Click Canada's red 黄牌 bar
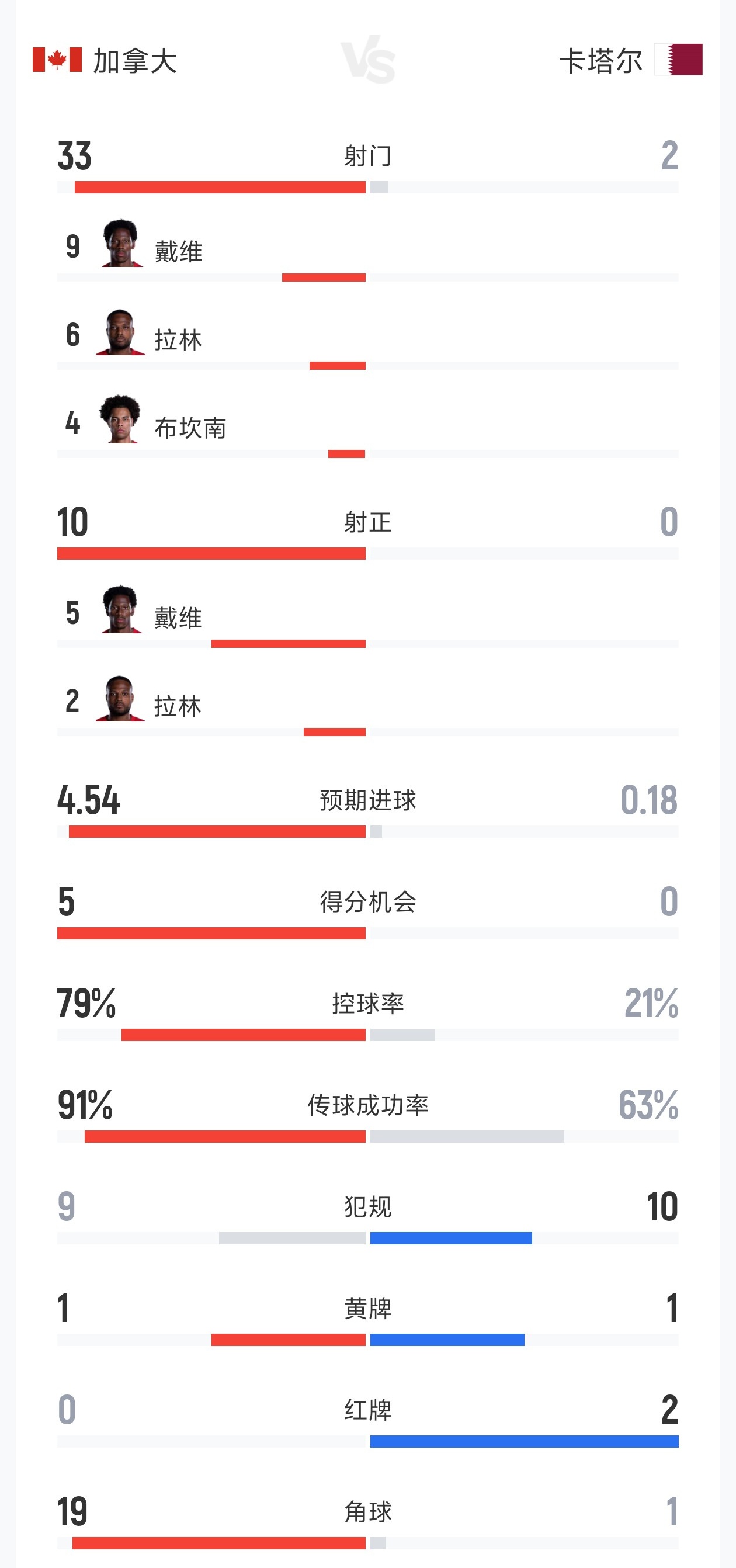Image resolution: width=736 pixels, height=1568 pixels. 289,1340
